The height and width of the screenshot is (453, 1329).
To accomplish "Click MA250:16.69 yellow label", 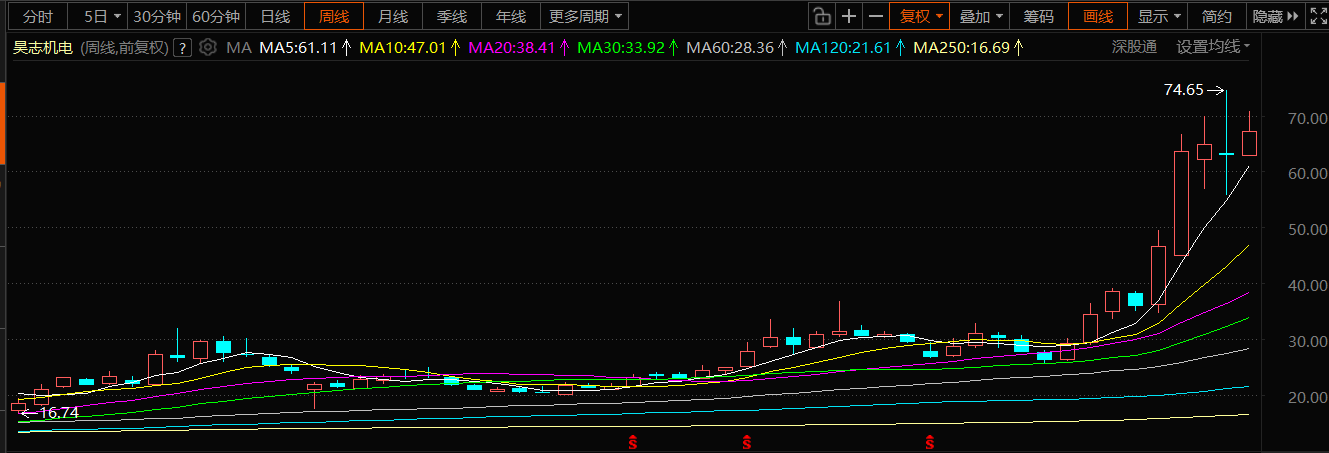I will click(962, 47).
